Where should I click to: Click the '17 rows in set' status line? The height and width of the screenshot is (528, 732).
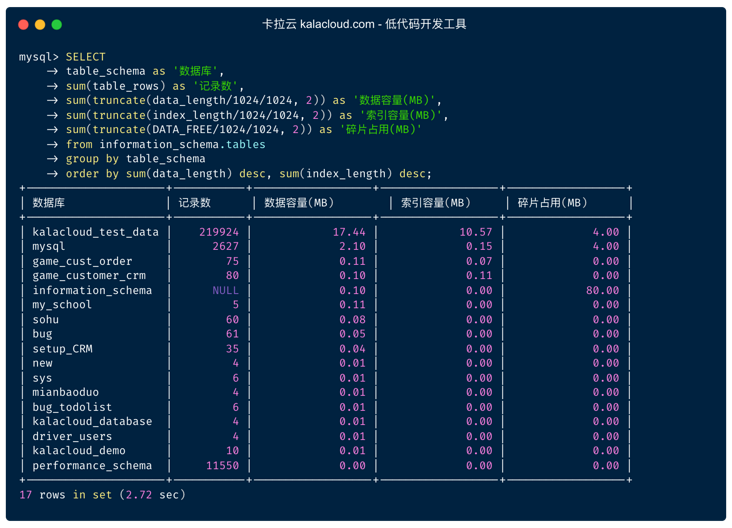pos(102,495)
